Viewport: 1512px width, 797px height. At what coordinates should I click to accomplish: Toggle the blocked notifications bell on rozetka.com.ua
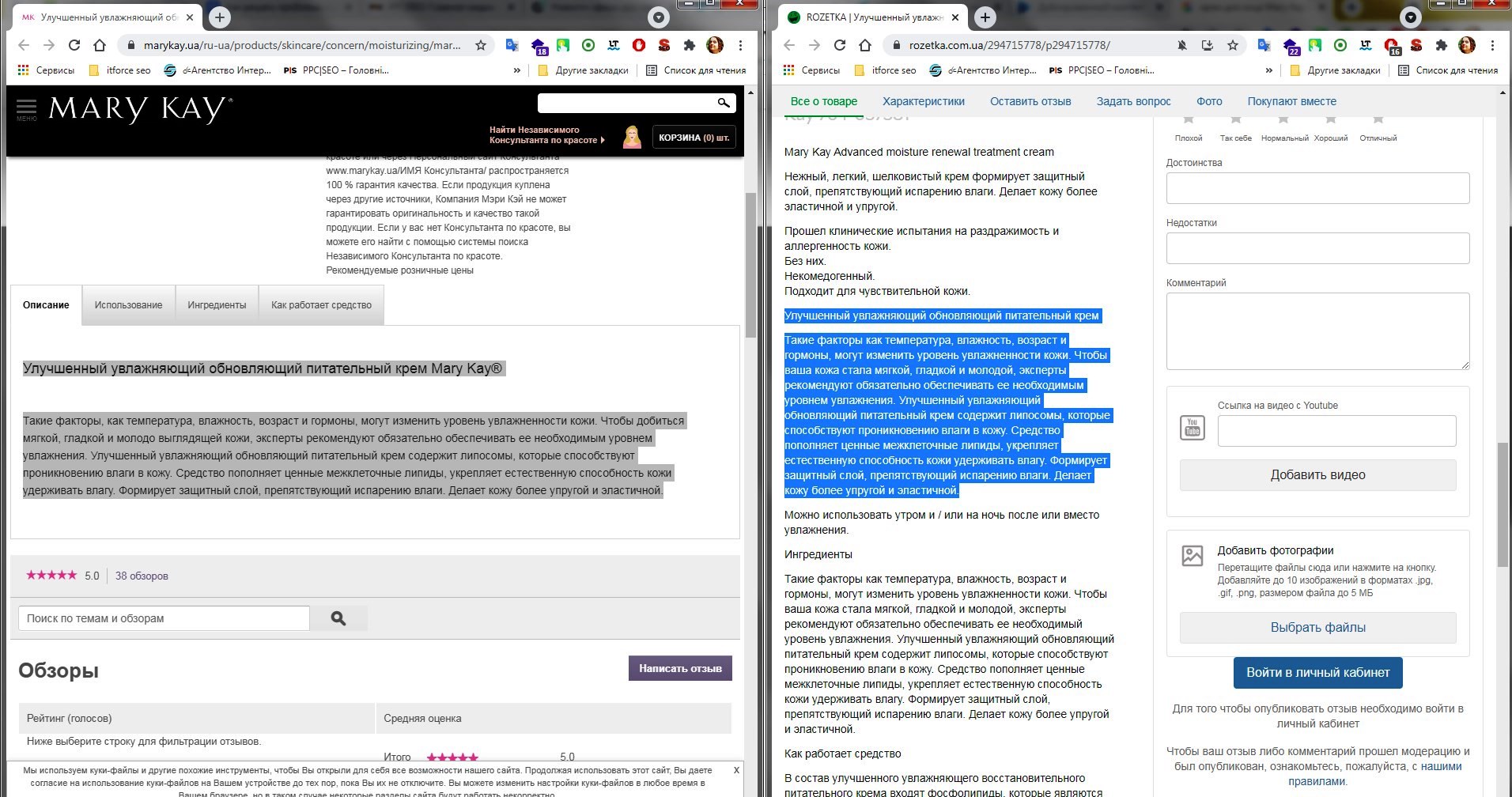tap(1181, 45)
